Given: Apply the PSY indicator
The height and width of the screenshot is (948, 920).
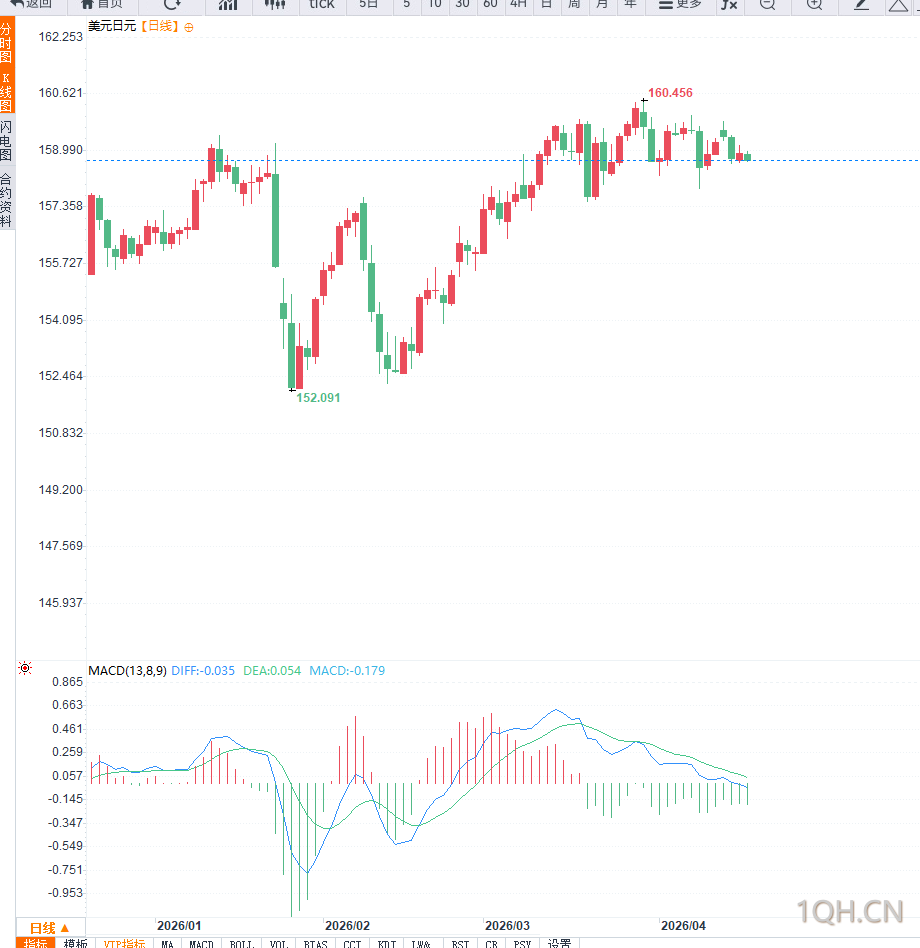Looking at the screenshot, I should point(522,943).
